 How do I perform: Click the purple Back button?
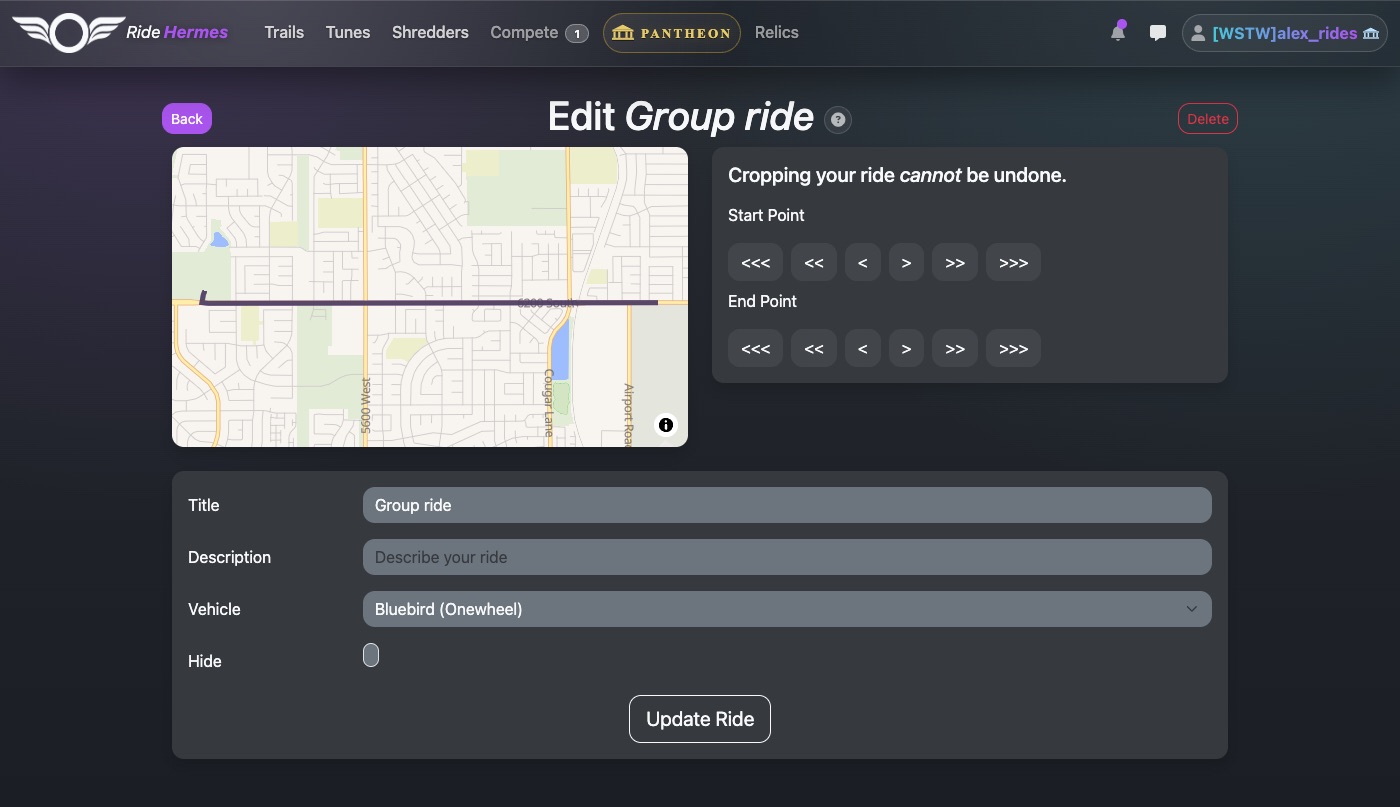(x=187, y=119)
